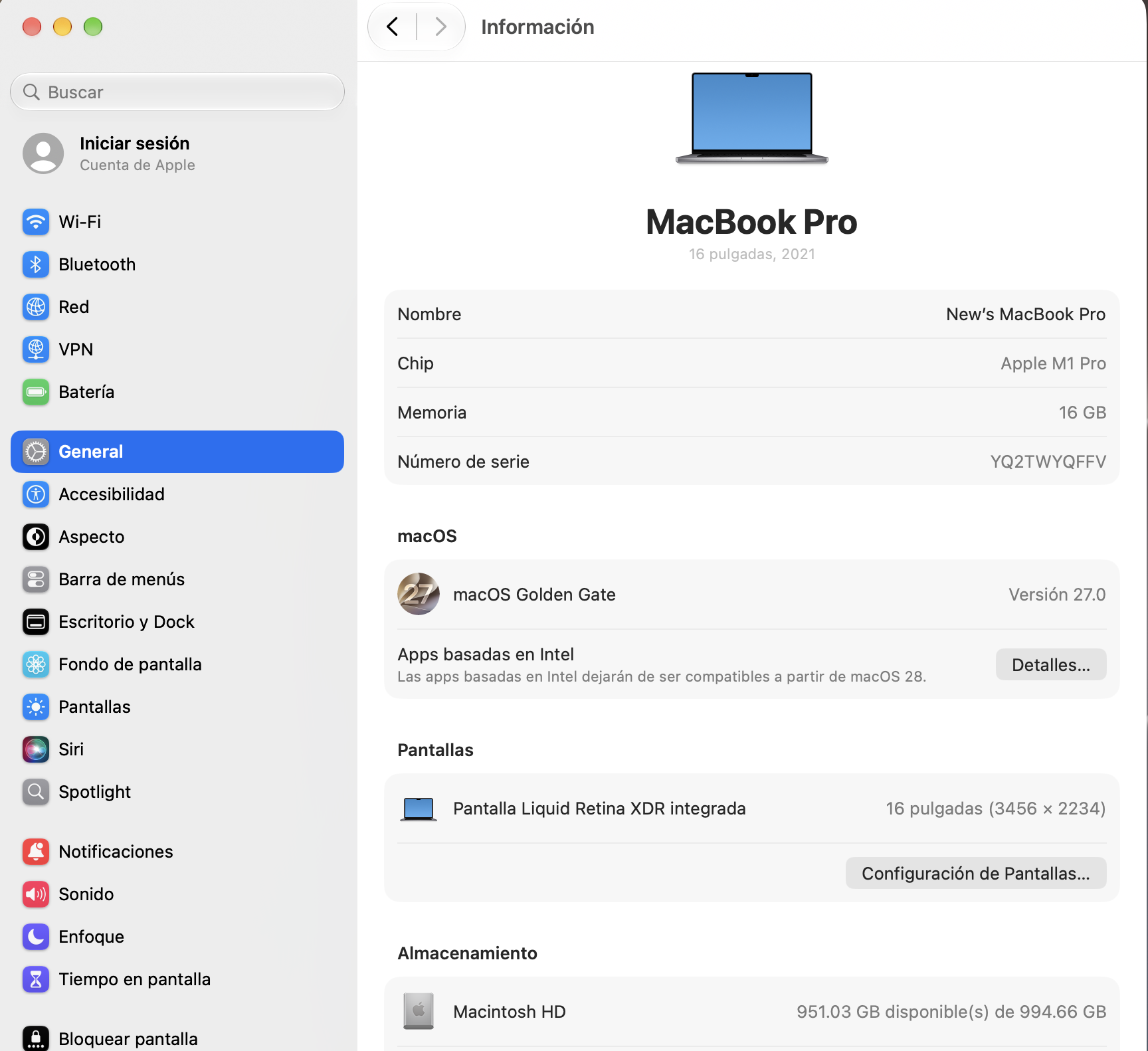Click the green zoom window button
Viewport: 1148px width, 1051px height.
point(93,27)
